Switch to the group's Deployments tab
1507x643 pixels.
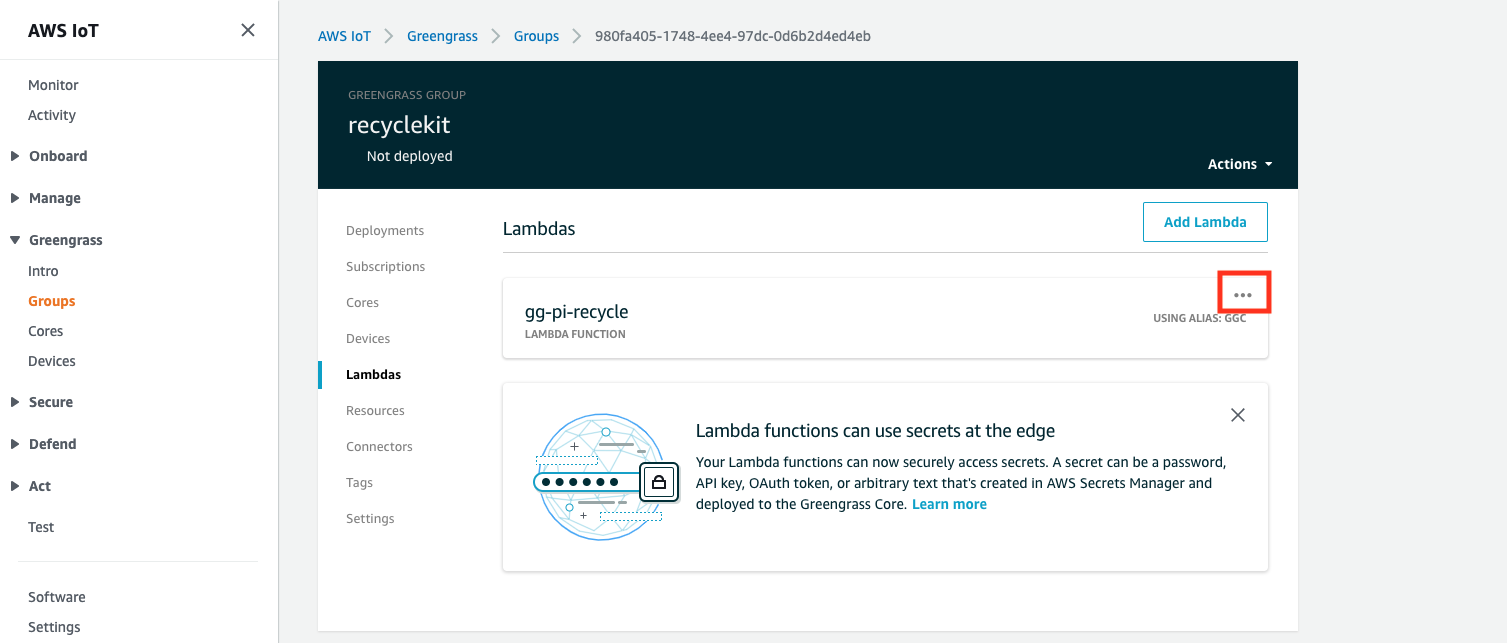tap(385, 231)
